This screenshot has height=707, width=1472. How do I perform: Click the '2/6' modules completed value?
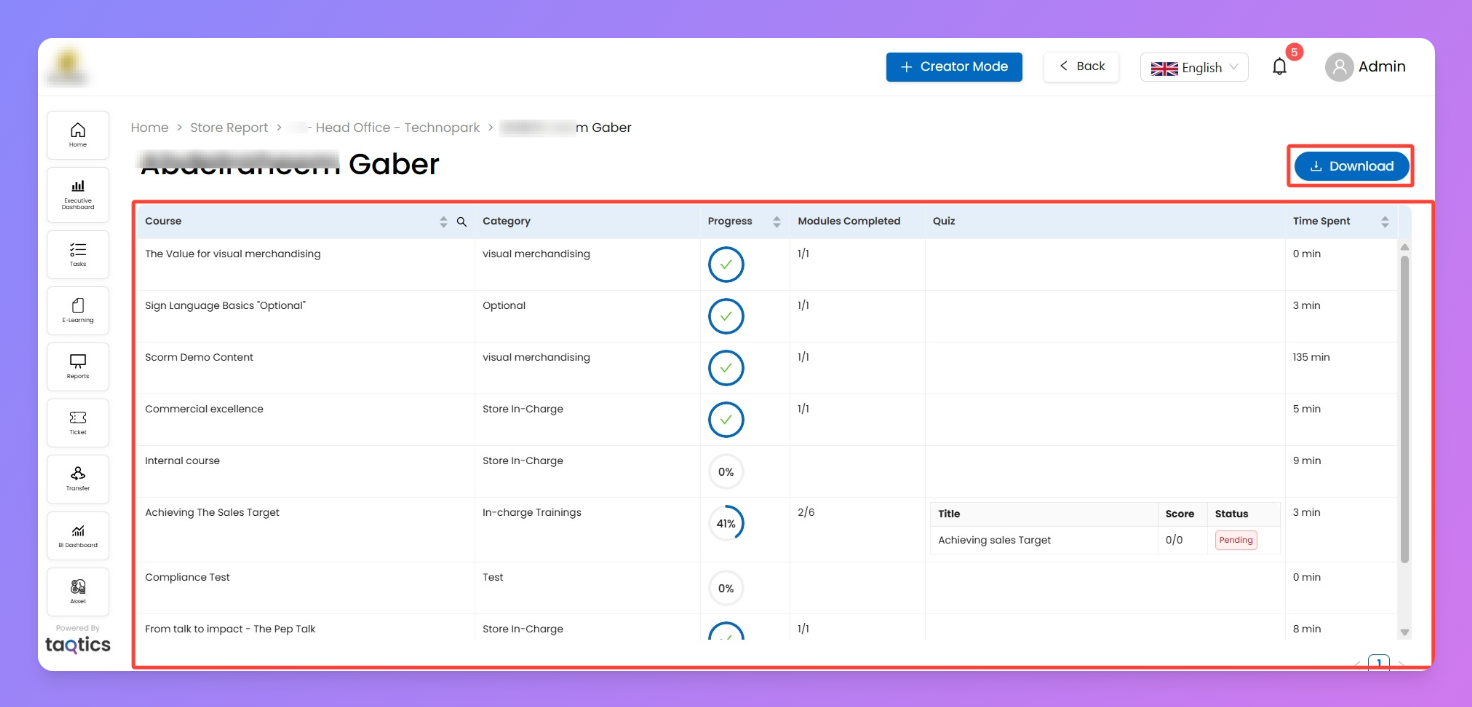click(806, 513)
